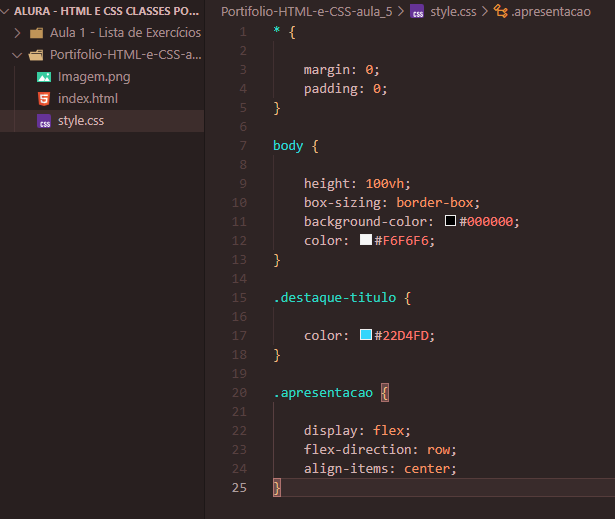
Task: Click the row value on line 23
Action: 439,450
